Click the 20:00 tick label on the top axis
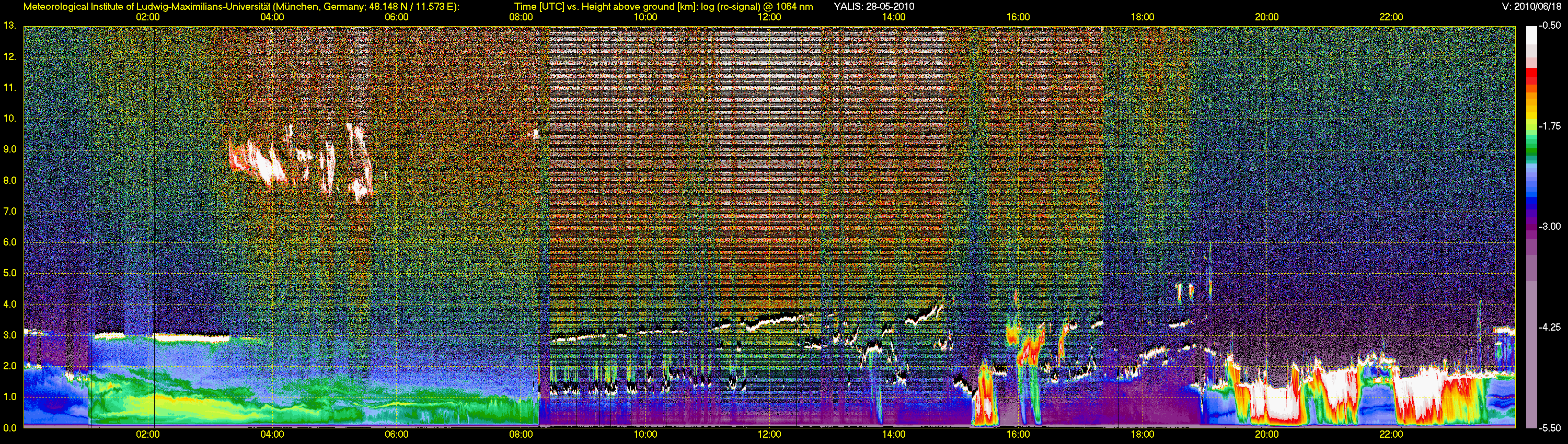 (x=1267, y=17)
